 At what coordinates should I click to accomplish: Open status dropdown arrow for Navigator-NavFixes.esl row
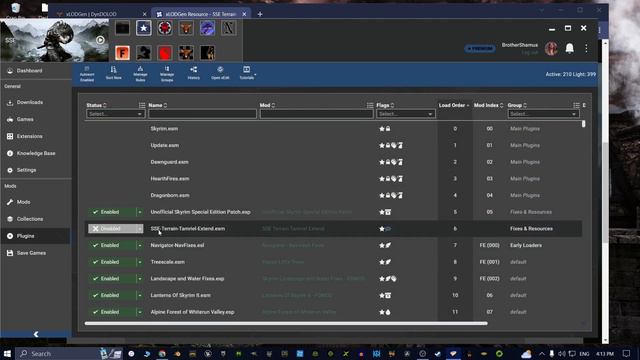click(x=140, y=245)
